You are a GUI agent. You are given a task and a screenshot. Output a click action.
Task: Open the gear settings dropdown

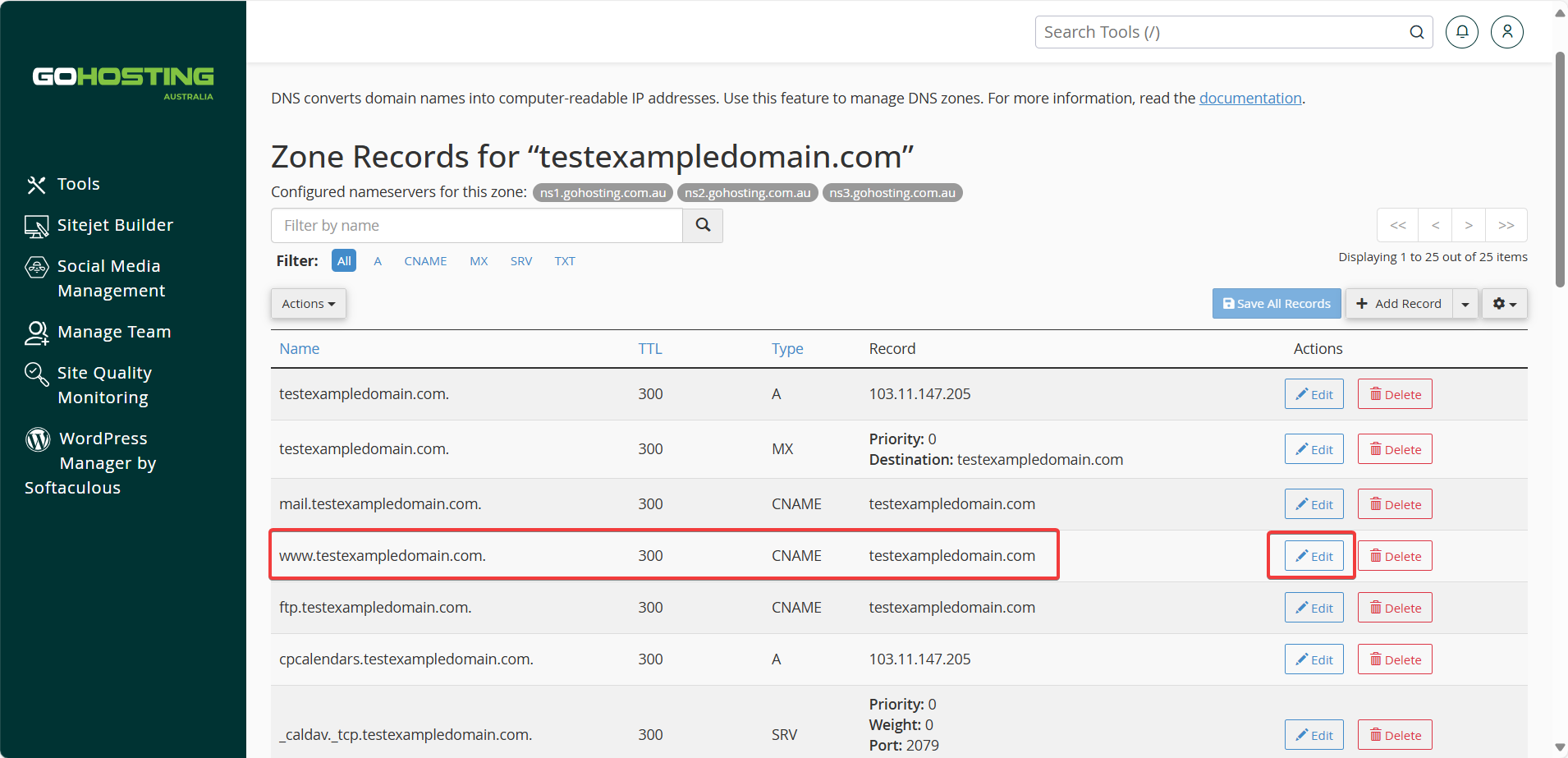1505,304
